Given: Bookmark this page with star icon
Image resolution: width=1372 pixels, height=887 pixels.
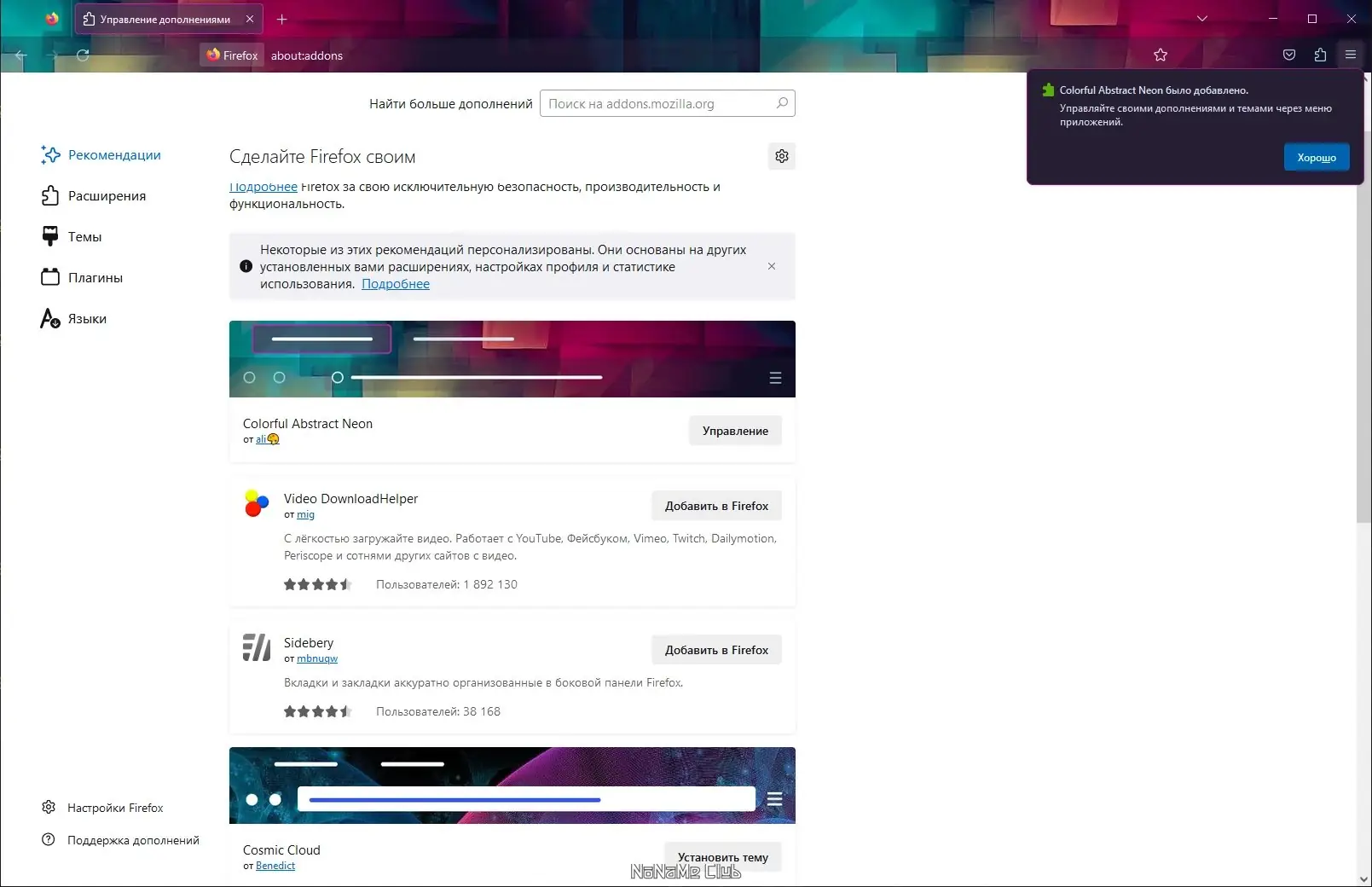Looking at the screenshot, I should pos(1161,55).
